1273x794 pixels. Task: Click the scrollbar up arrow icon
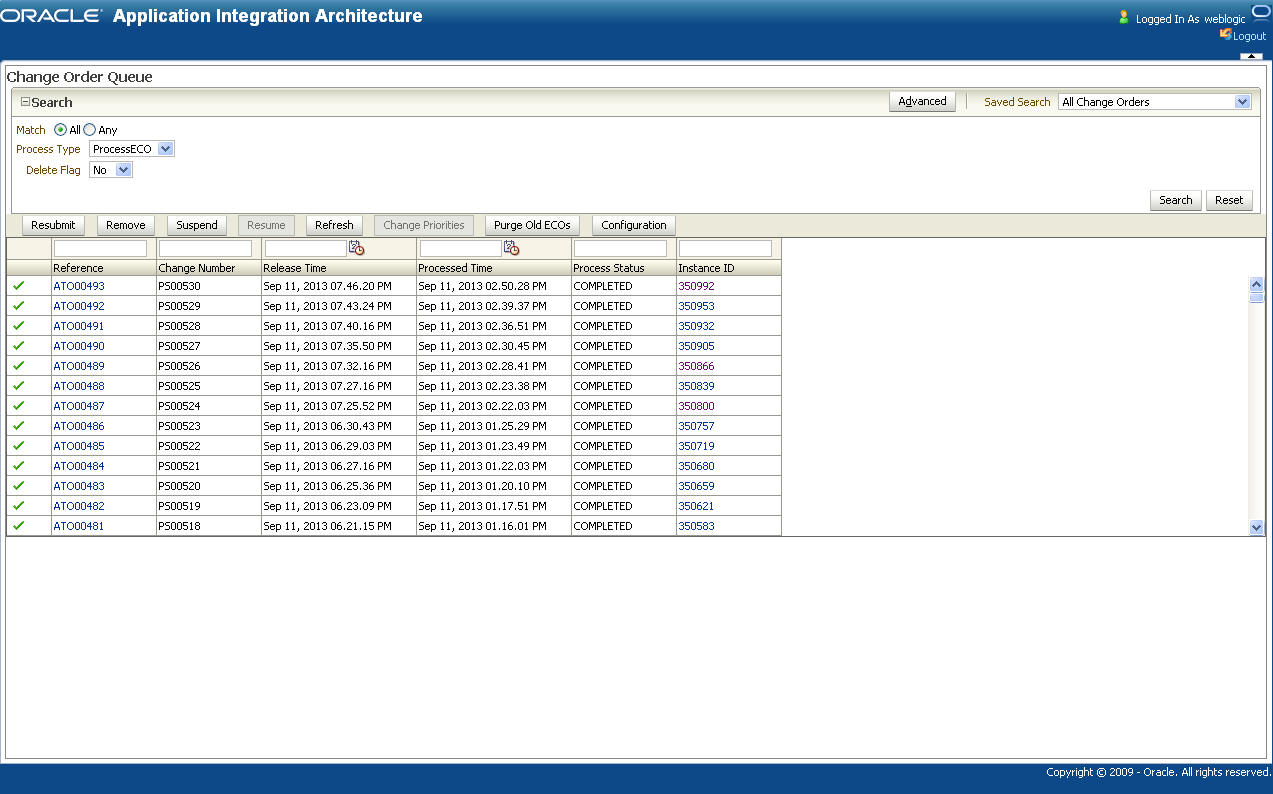[x=1257, y=284]
